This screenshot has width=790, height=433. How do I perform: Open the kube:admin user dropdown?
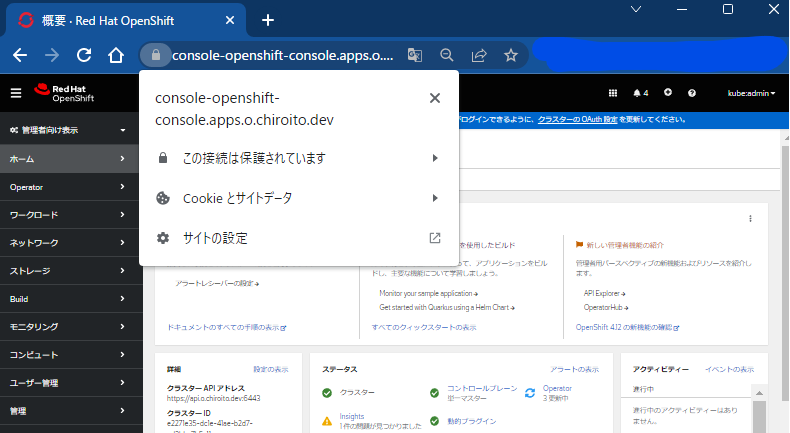(x=751, y=93)
